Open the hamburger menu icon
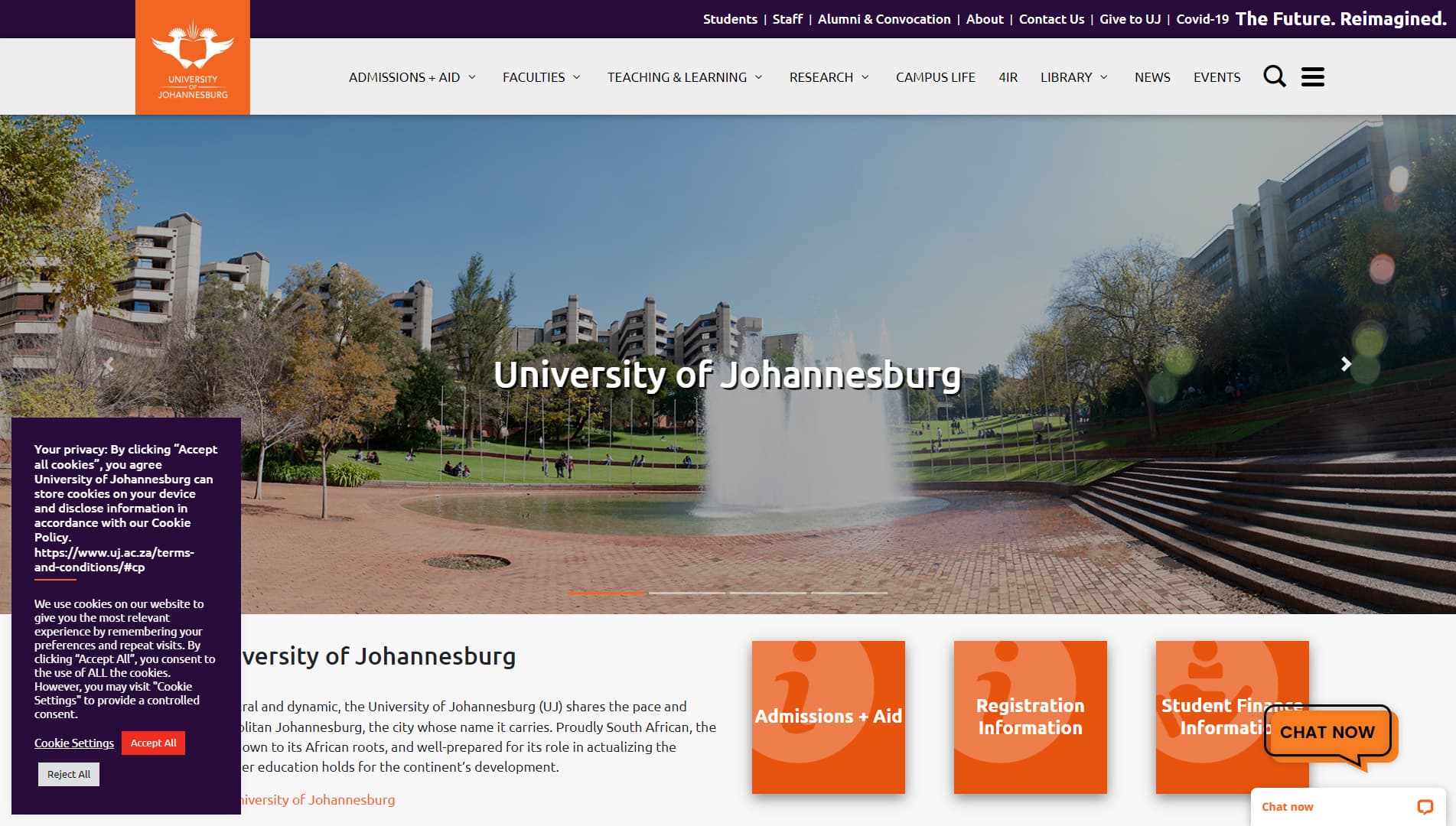1456x826 pixels. [x=1313, y=76]
